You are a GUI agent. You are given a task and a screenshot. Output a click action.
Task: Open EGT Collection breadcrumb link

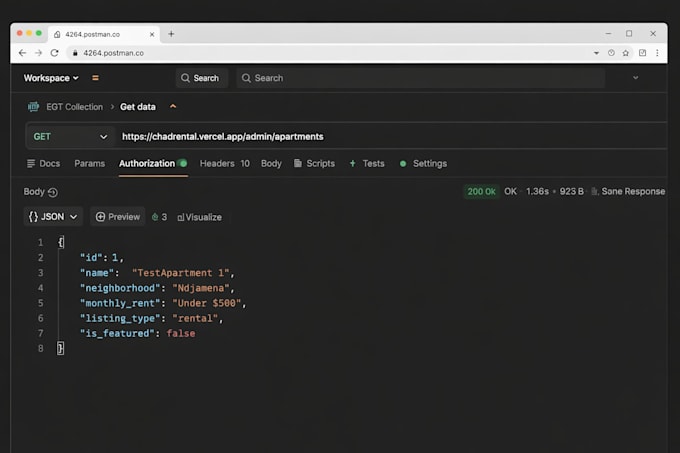coord(75,107)
